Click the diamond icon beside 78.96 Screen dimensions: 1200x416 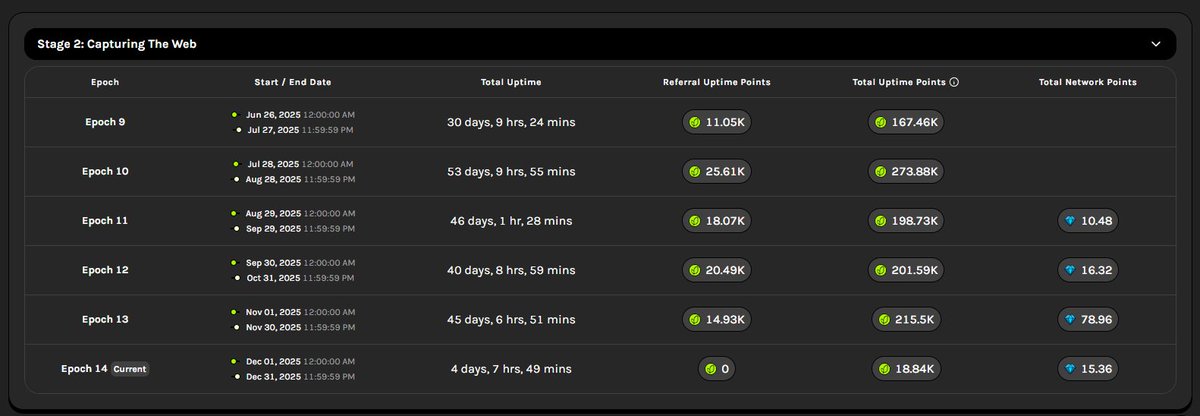[x=1071, y=319]
